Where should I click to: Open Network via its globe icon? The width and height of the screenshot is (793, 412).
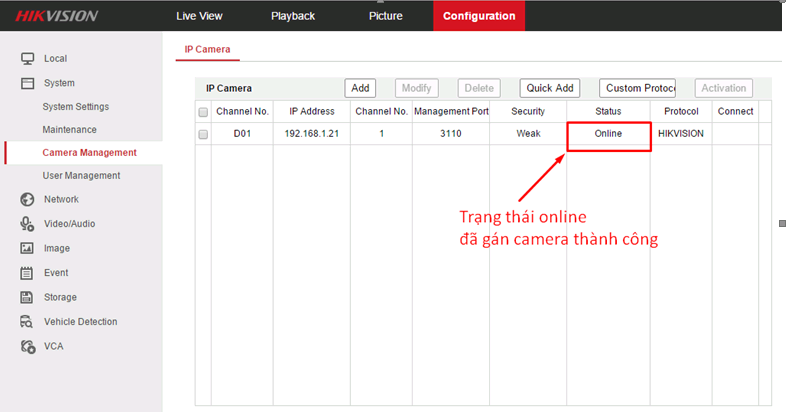pyautogui.click(x=28, y=199)
